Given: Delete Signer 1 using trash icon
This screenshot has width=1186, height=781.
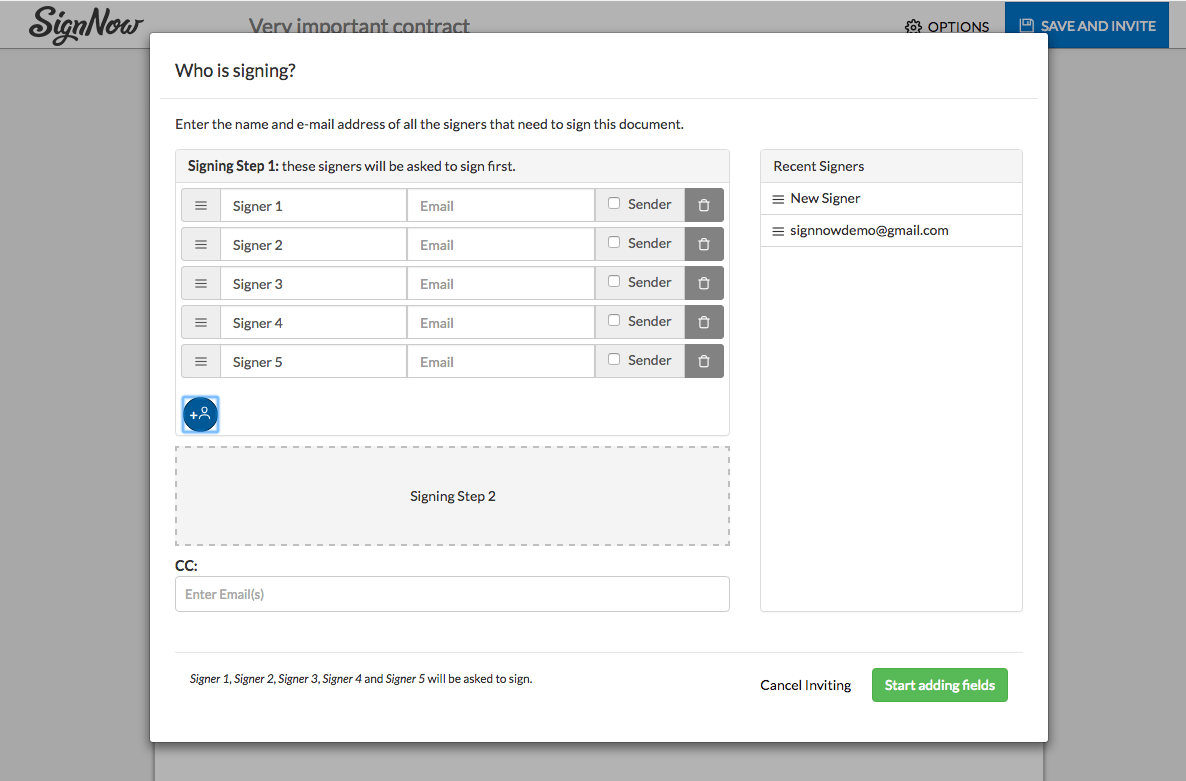Looking at the screenshot, I should 704,205.
